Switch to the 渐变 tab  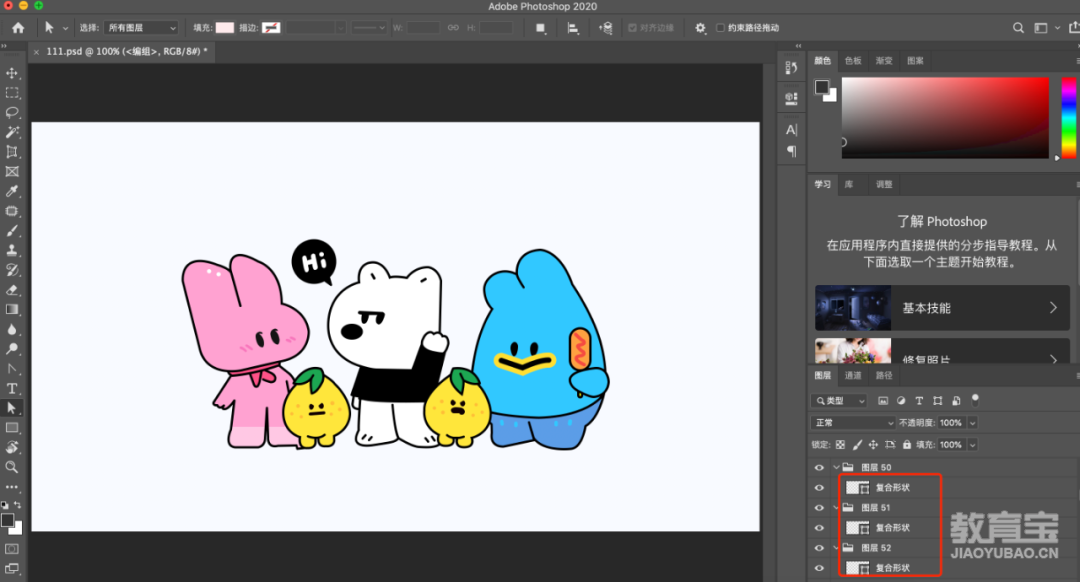pos(884,61)
